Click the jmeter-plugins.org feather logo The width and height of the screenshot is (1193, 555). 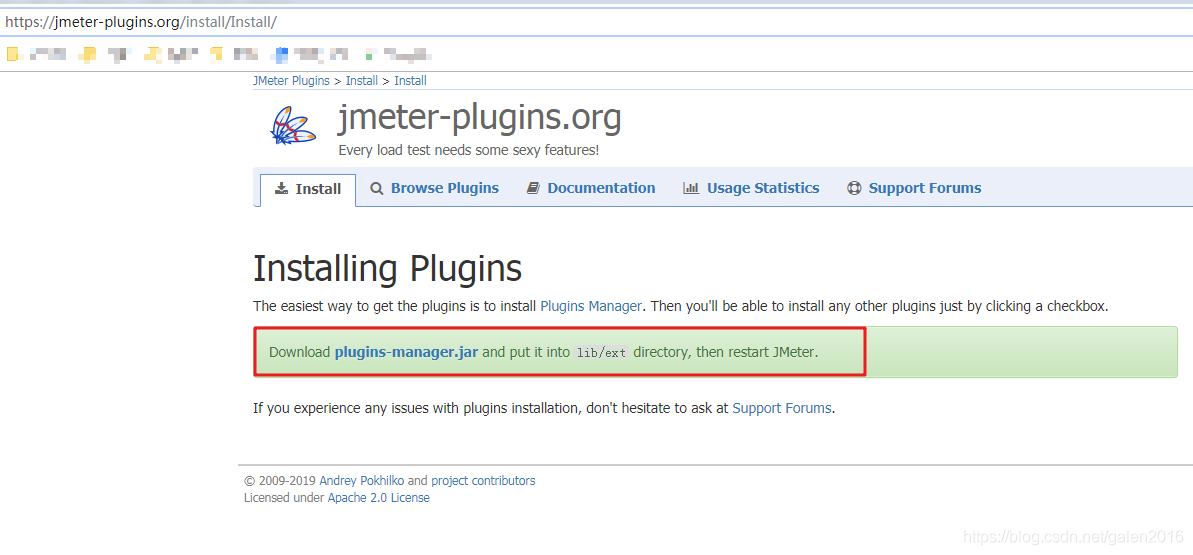pyautogui.click(x=293, y=126)
